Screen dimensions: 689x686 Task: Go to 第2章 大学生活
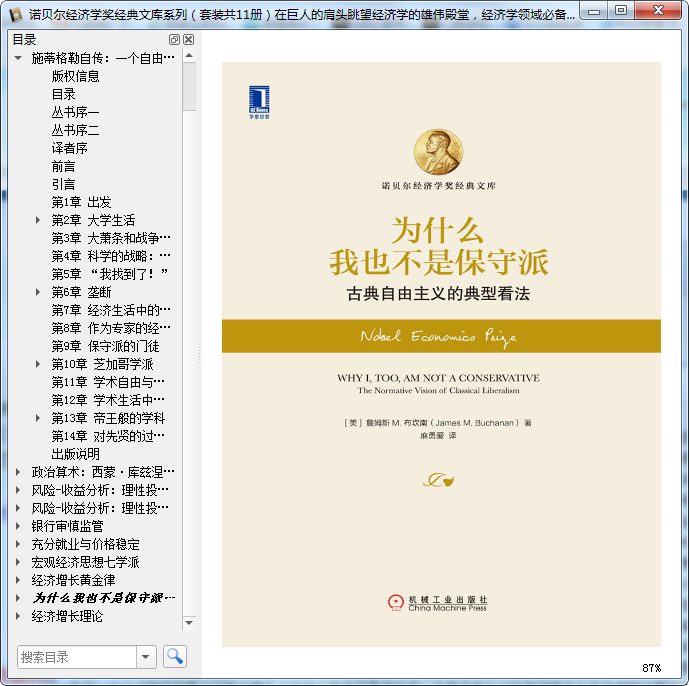(x=93, y=220)
